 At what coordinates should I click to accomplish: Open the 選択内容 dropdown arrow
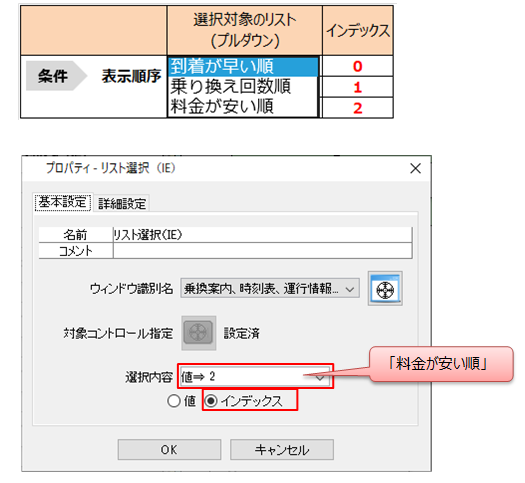click(x=320, y=378)
